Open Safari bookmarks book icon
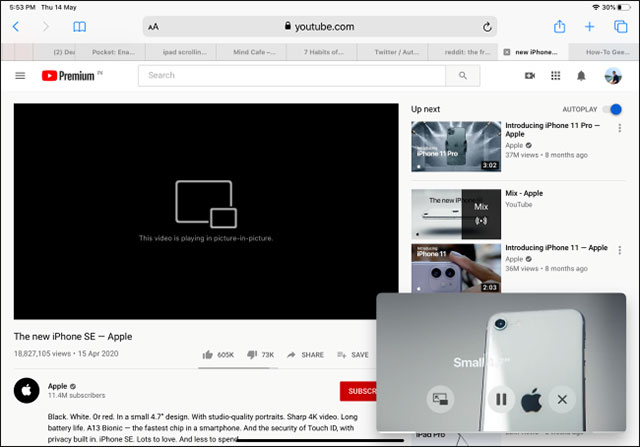 tap(80, 27)
